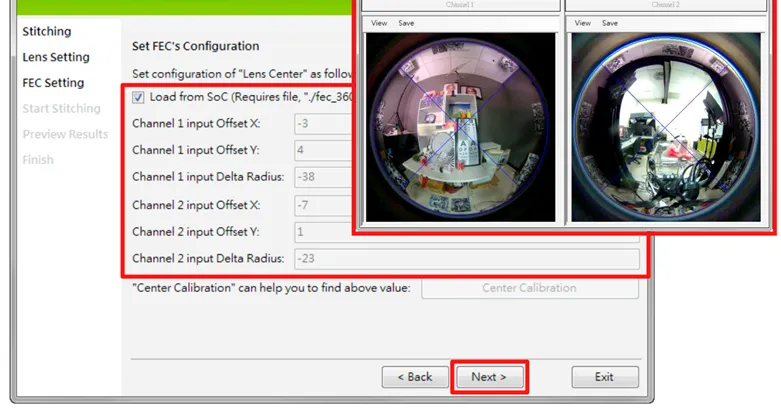Open the View menu in Channel 1 window
Image resolution: width=781 pixels, height=411 pixels.
click(x=379, y=23)
